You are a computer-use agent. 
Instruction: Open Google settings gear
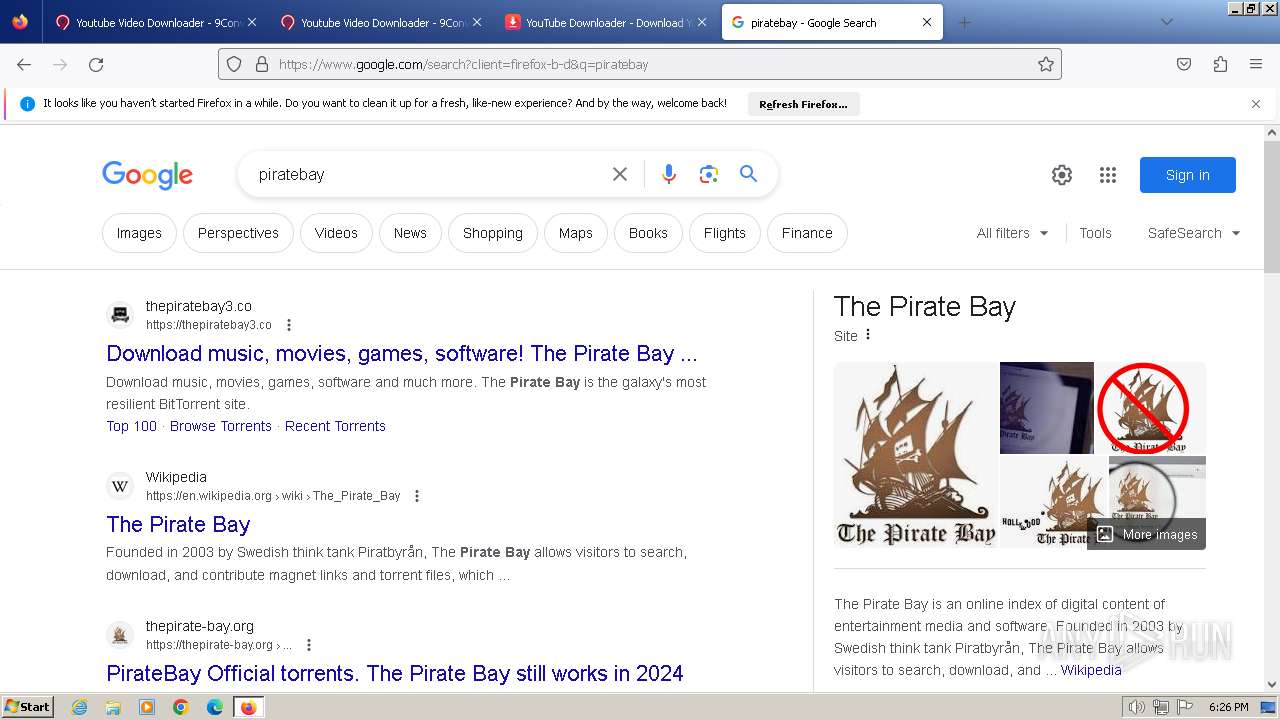(x=1062, y=175)
